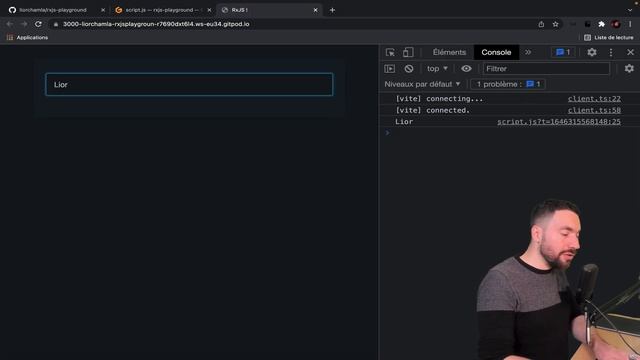Go back in browser history
This screenshot has width=640, height=360.
[10, 24]
